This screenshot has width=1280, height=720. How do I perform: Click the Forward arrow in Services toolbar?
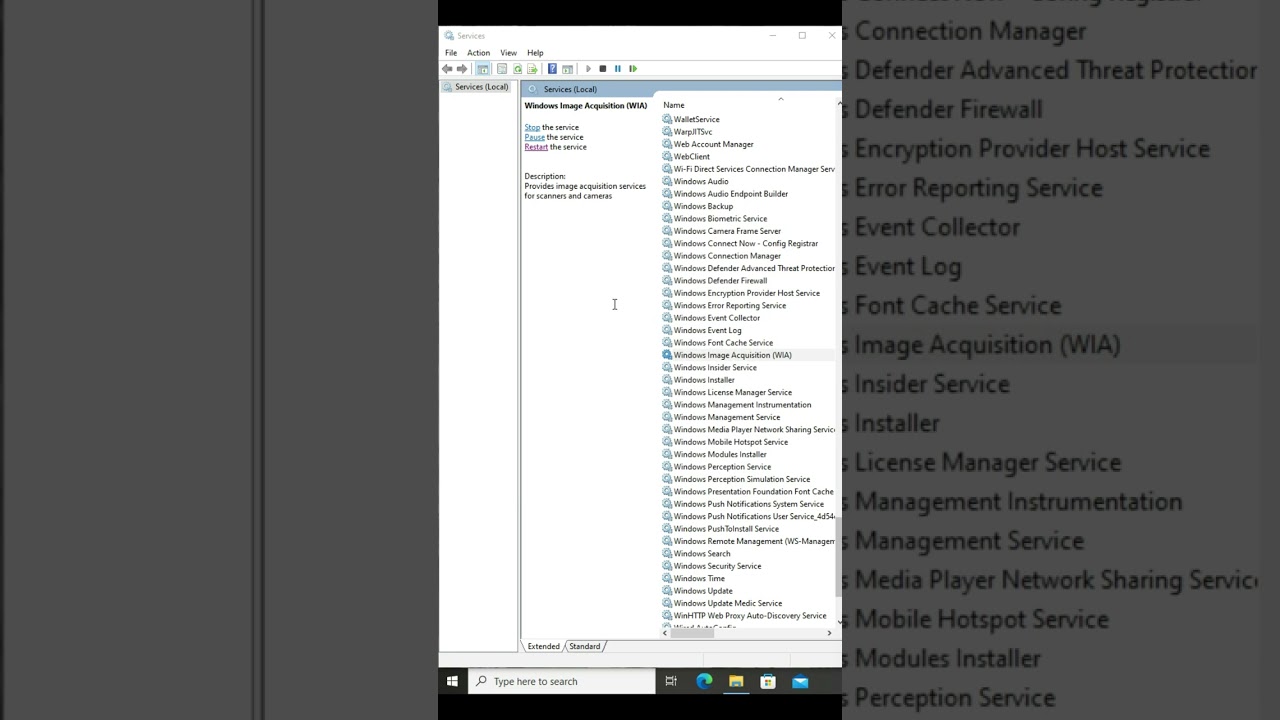(462, 69)
